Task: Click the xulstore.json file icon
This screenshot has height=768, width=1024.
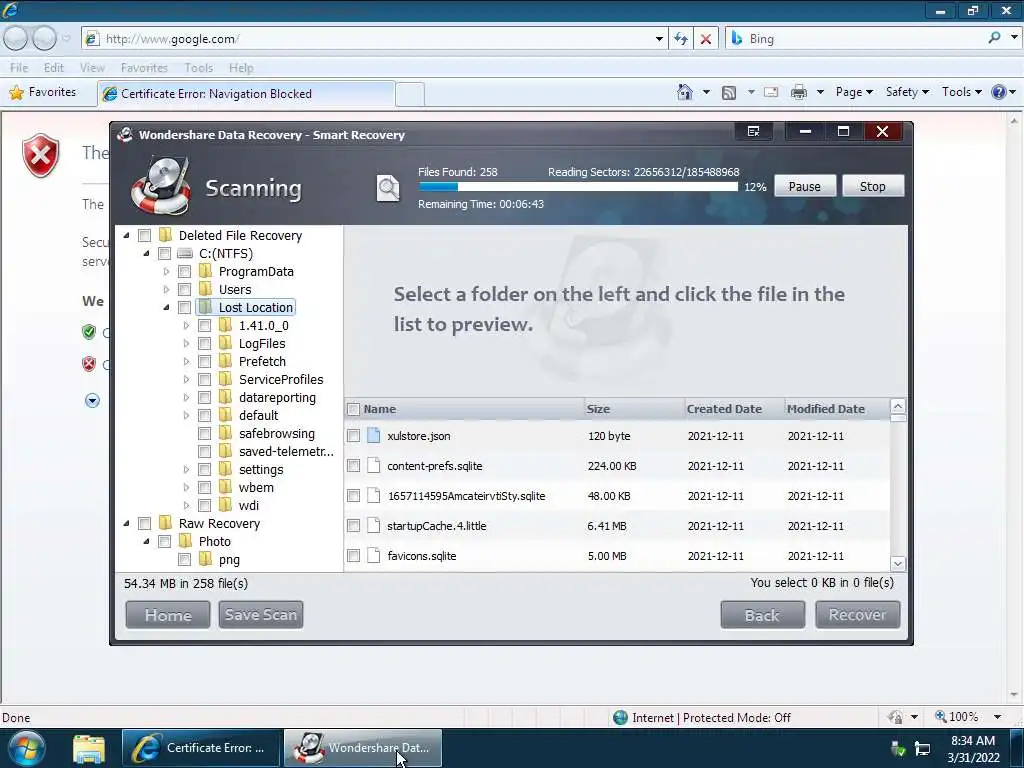Action: (x=374, y=436)
